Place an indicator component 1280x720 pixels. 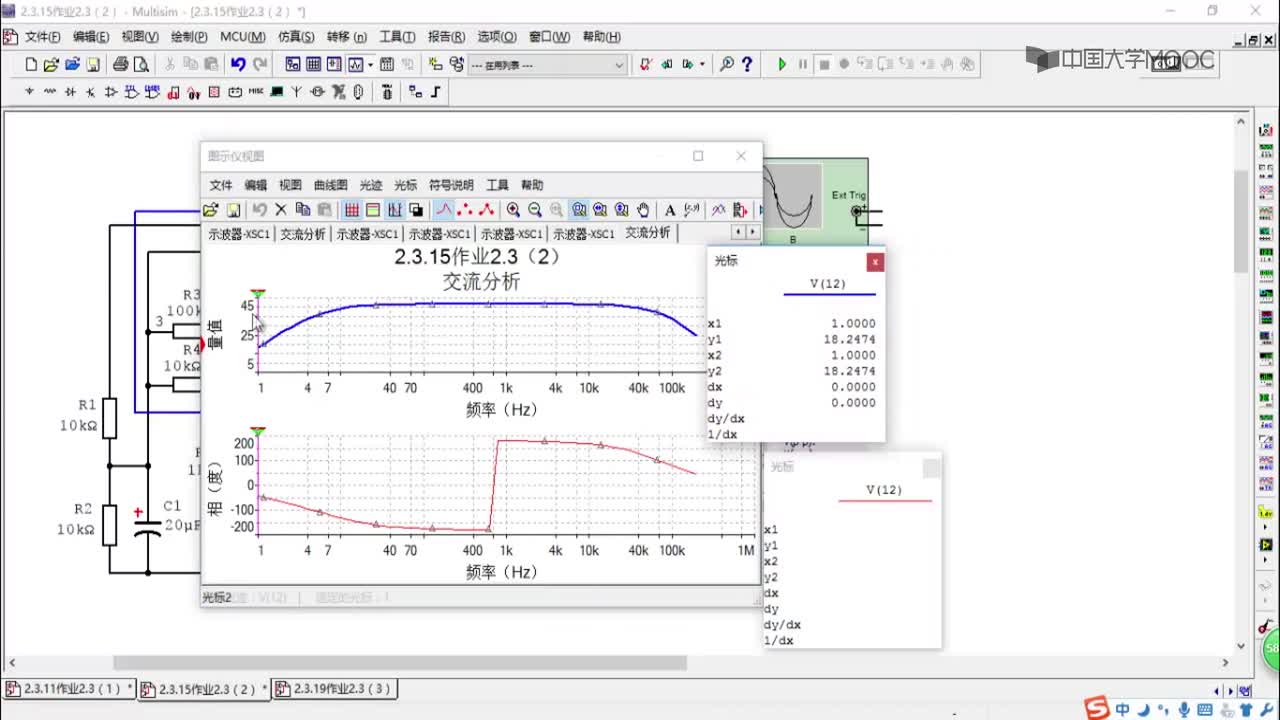coord(214,91)
